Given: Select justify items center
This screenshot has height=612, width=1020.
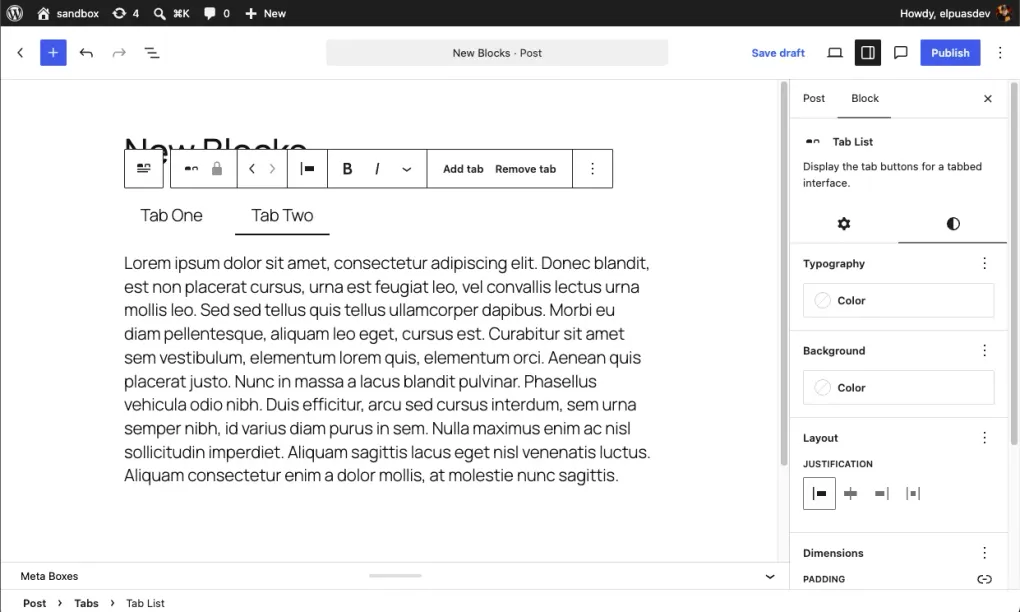Looking at the screenshot, I should tap(850, 494).
